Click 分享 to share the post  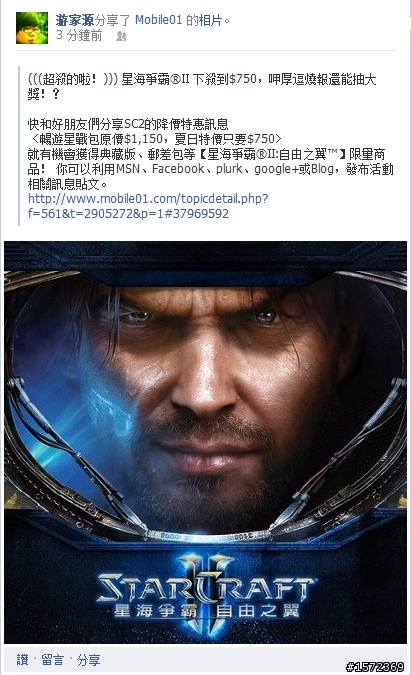point(89,660)
